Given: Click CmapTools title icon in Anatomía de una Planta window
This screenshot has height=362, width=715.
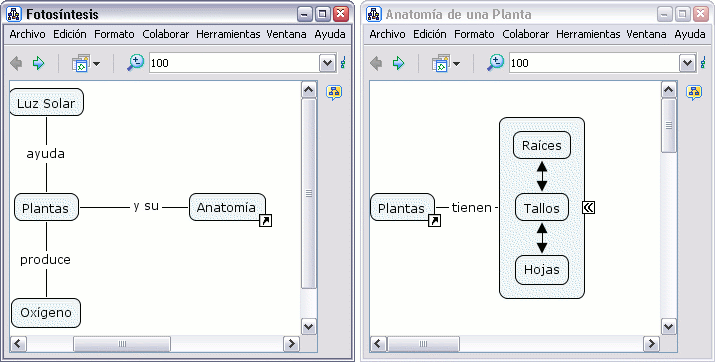Looking at the screenshot, I should coord(374,14).
